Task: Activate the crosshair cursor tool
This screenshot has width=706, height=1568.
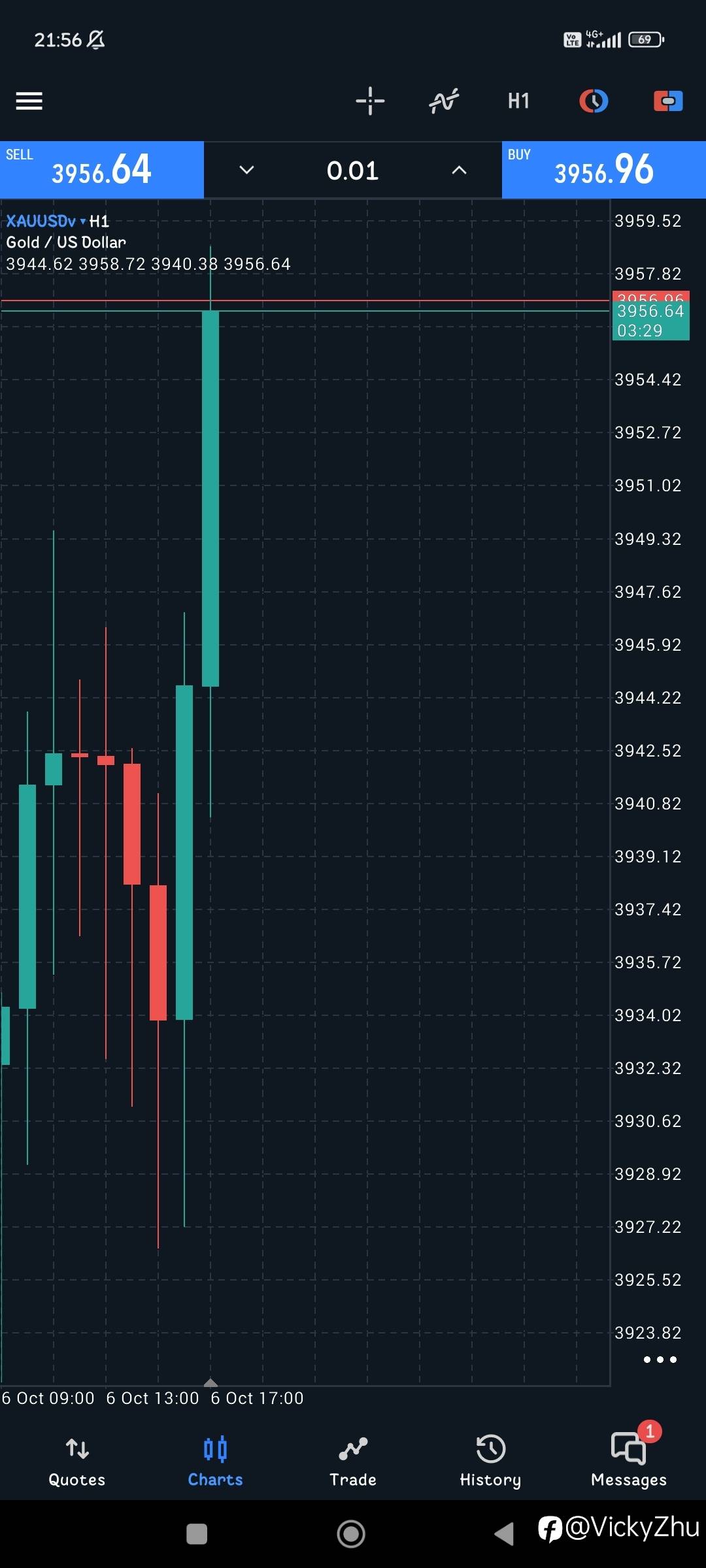Action: (x=370, y=101)
